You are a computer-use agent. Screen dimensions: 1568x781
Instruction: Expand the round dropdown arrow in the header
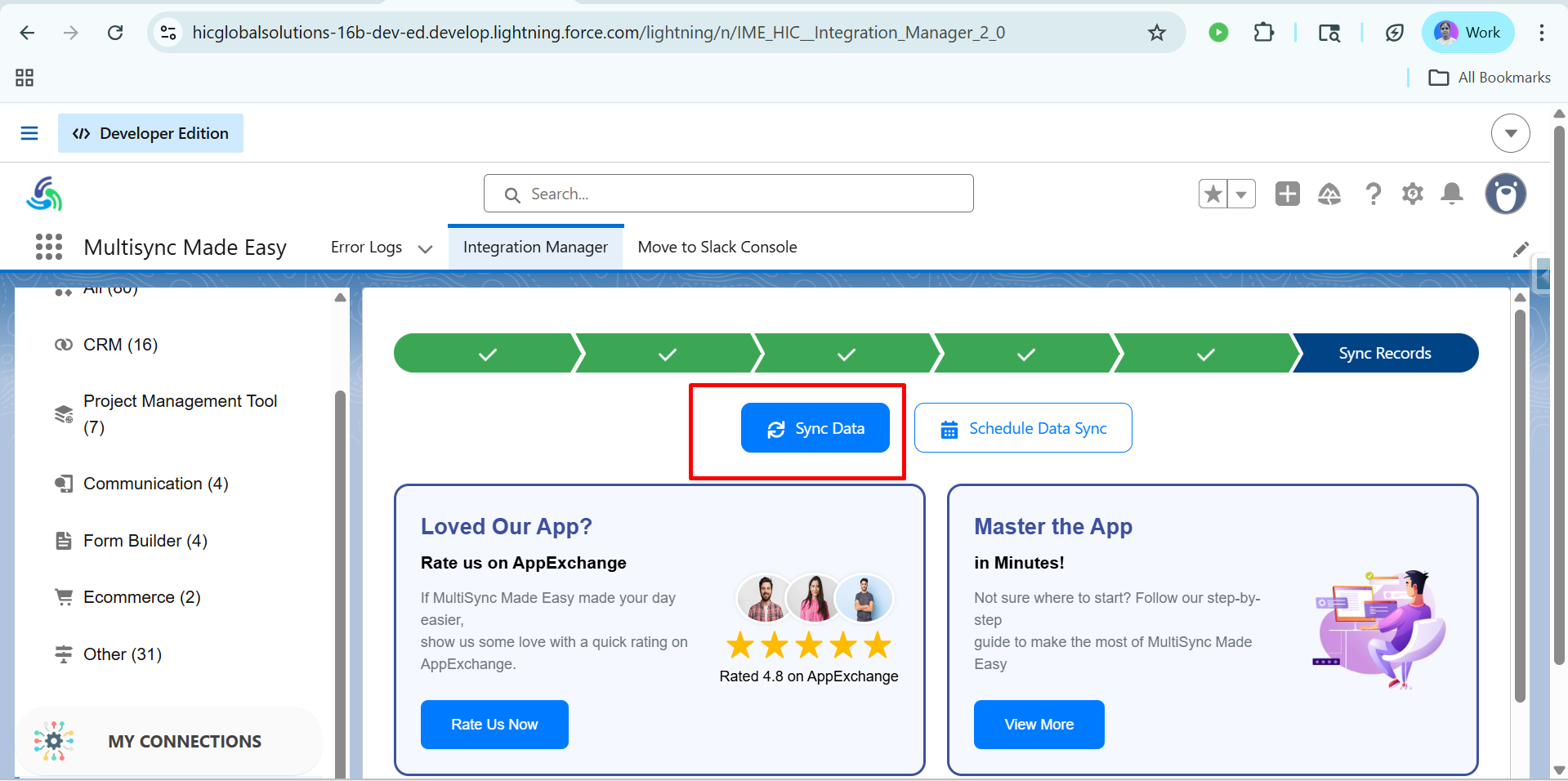[1510, 133]
